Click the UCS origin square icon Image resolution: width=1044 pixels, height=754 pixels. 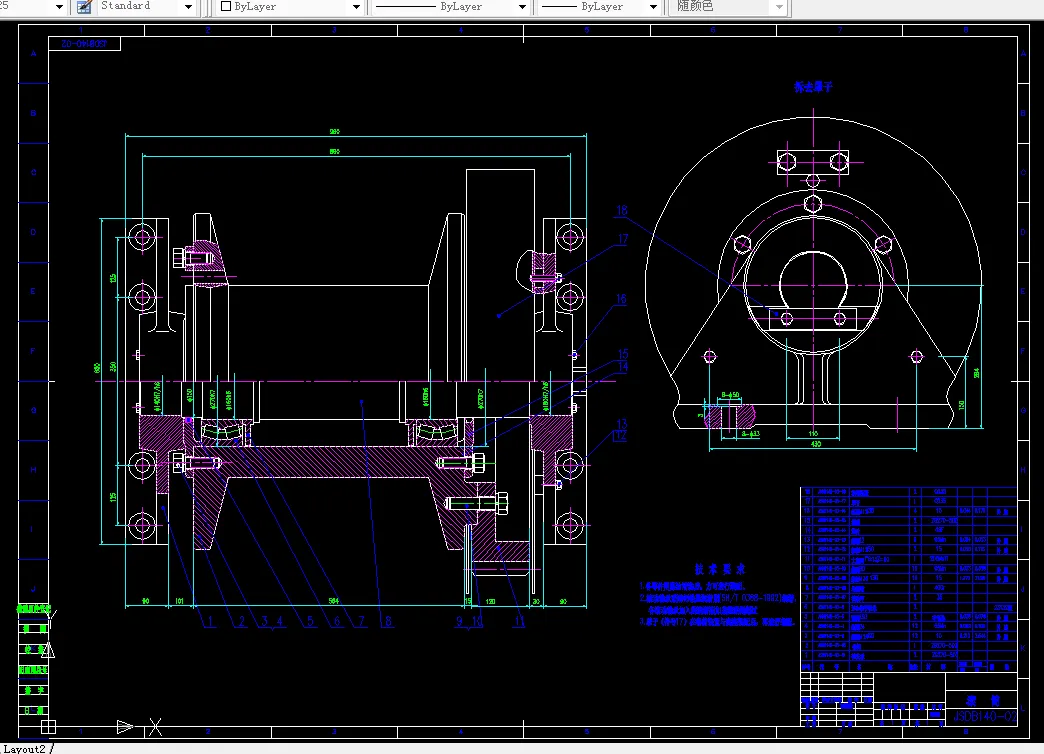pyautogui.click(x=48, y=726)
